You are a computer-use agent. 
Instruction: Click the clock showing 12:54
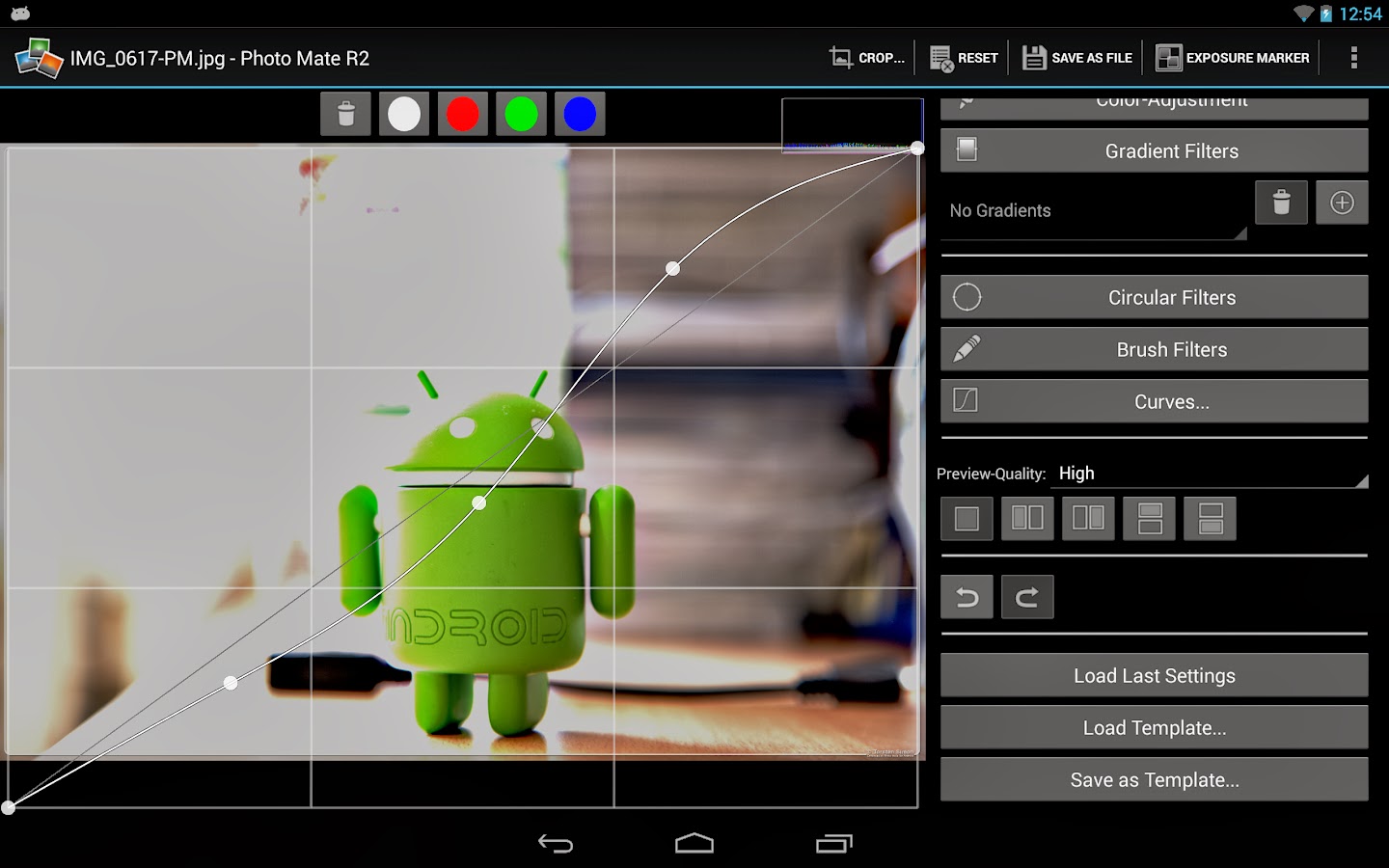click(1360, 14)
